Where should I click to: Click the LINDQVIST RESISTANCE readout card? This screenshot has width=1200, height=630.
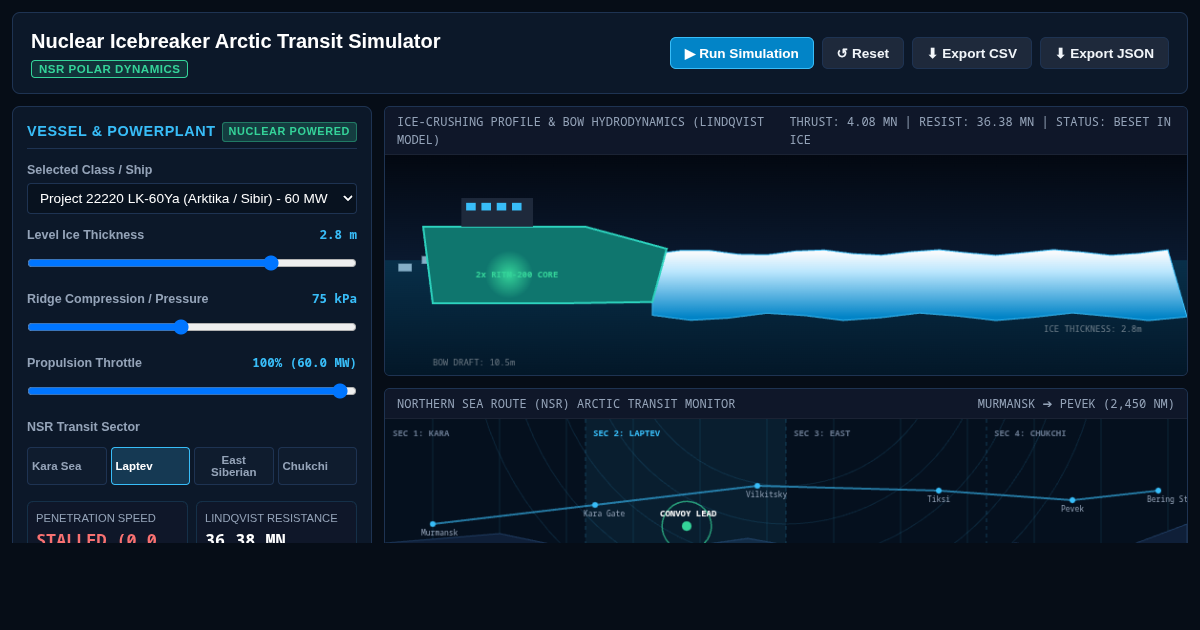(x=276, y=522)
